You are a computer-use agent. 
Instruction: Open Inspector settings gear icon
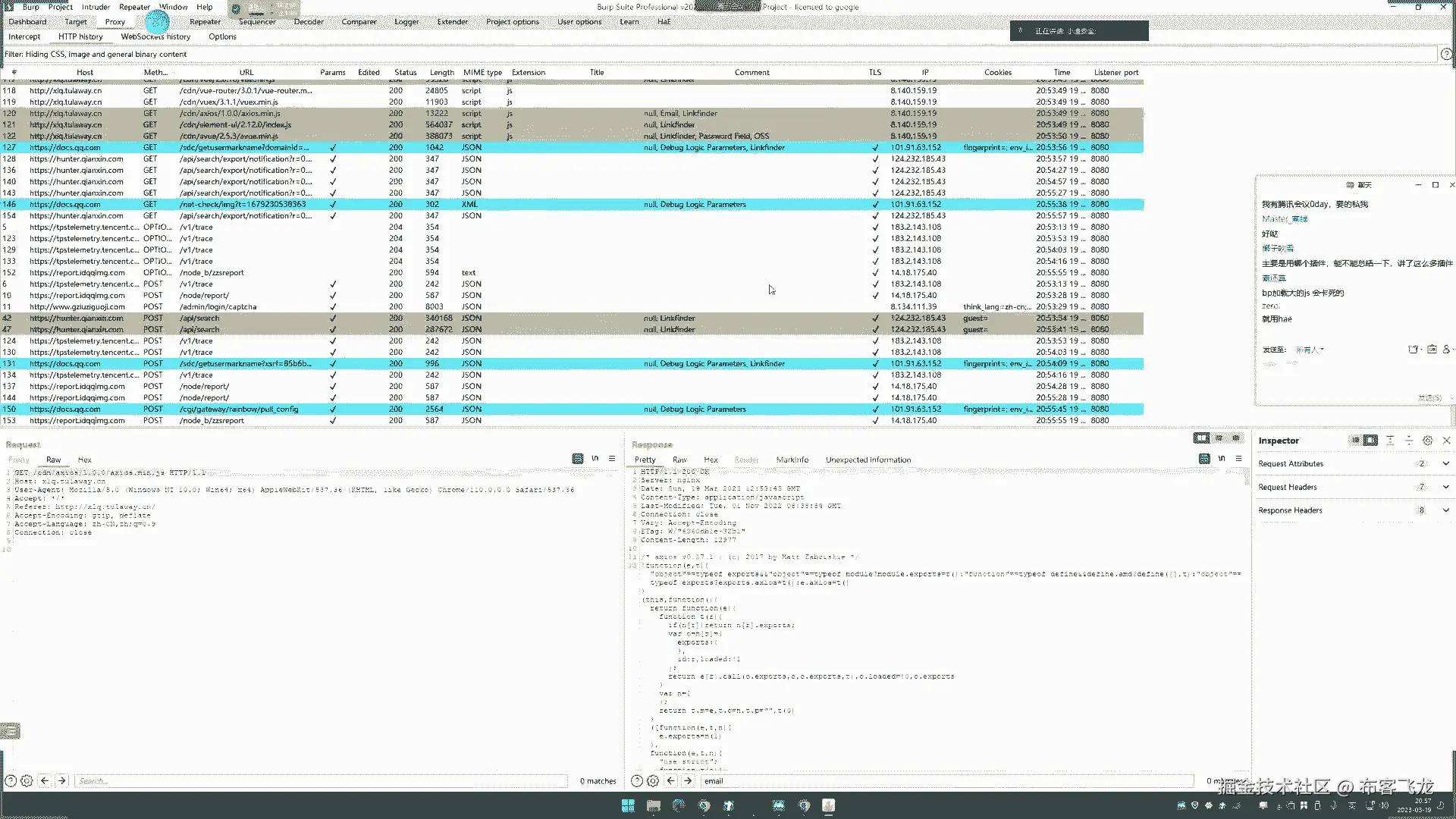(x=1427, y=441)
